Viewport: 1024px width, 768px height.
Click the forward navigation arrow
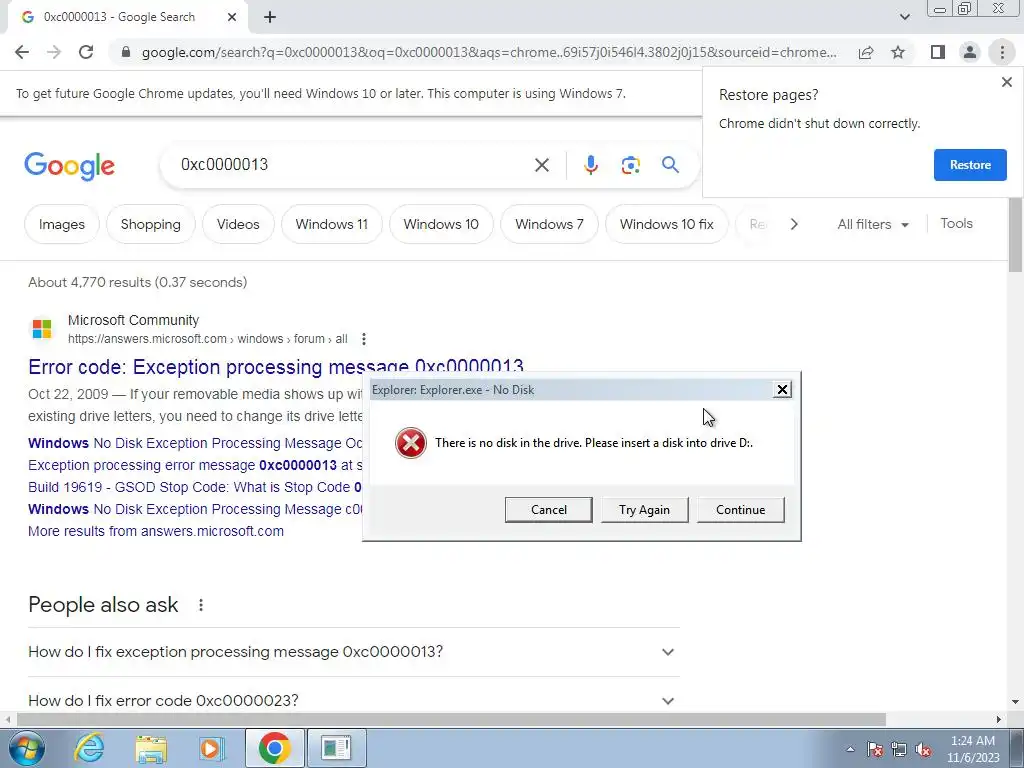pos(54,52)
